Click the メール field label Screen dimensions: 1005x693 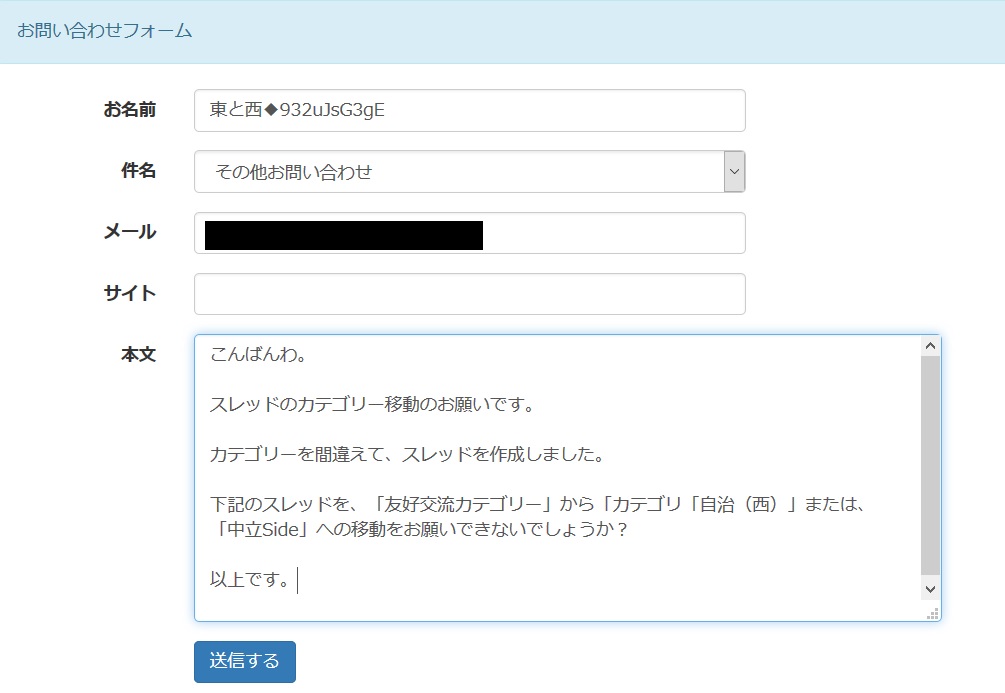coord(129,232)
